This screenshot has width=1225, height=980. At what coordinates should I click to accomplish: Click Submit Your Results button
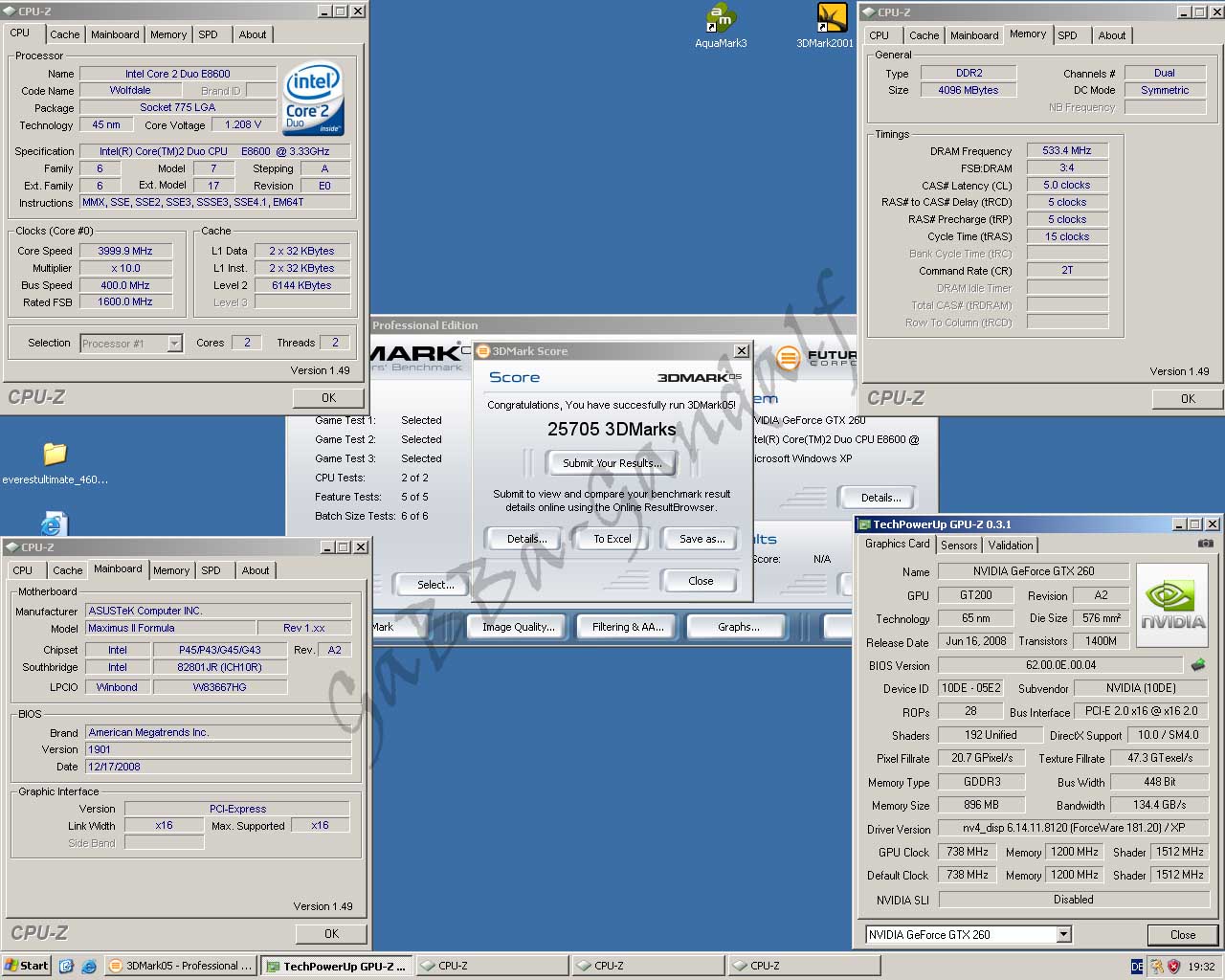[612, 463]
